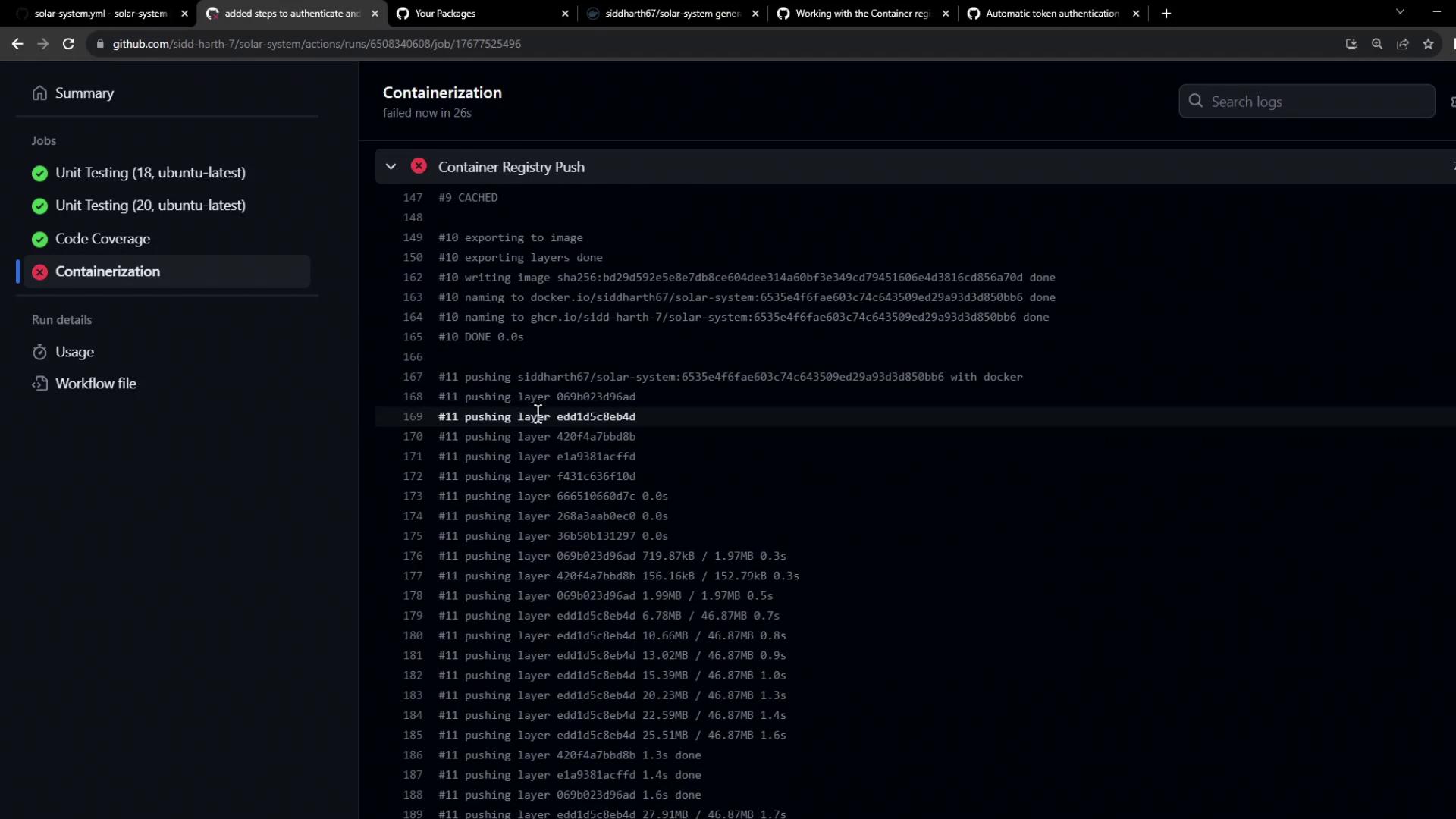Click the Workflow file icon
This screenshot has height=819, width=1456.
[39, 384]
